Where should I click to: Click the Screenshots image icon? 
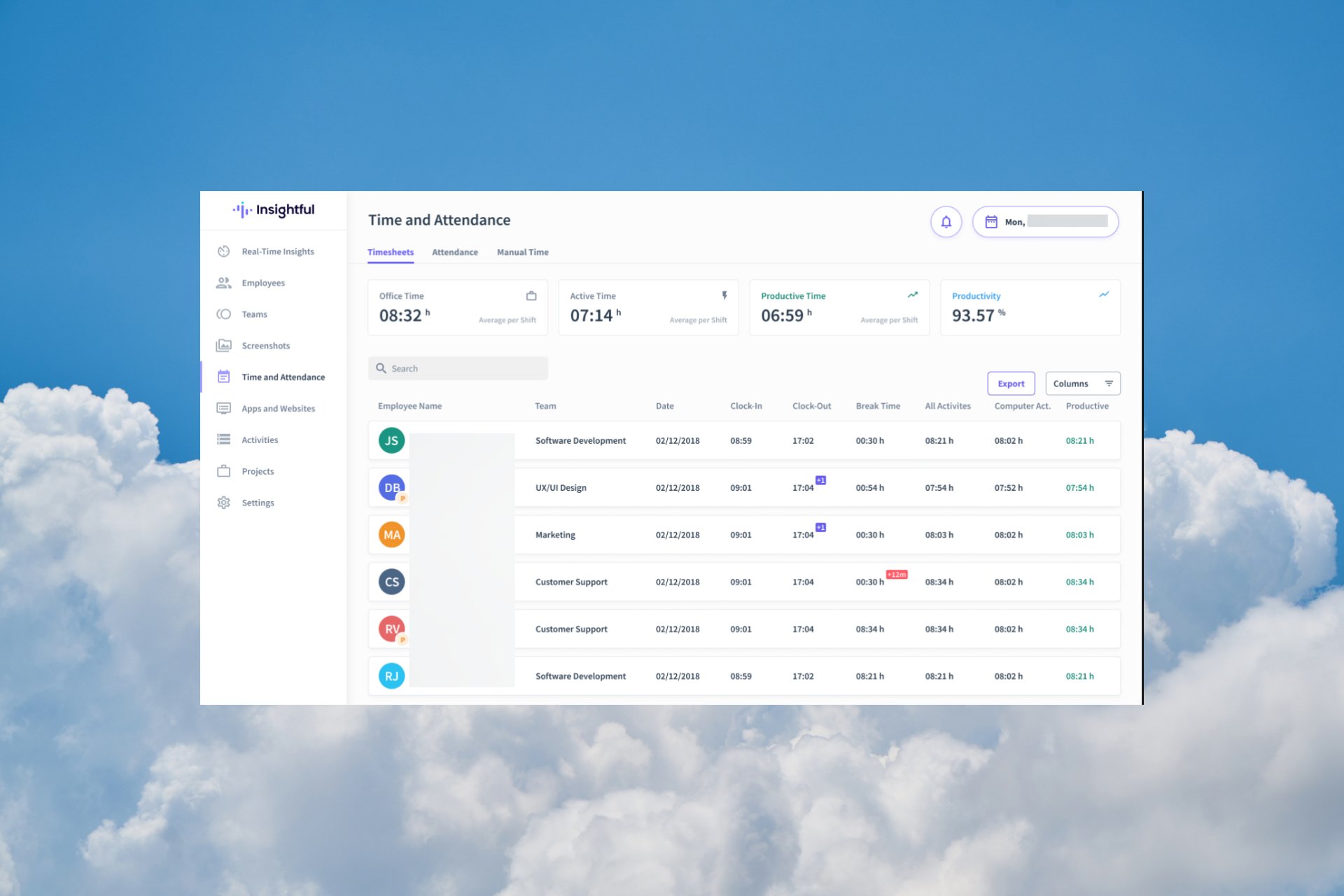[x=224, y=346]
